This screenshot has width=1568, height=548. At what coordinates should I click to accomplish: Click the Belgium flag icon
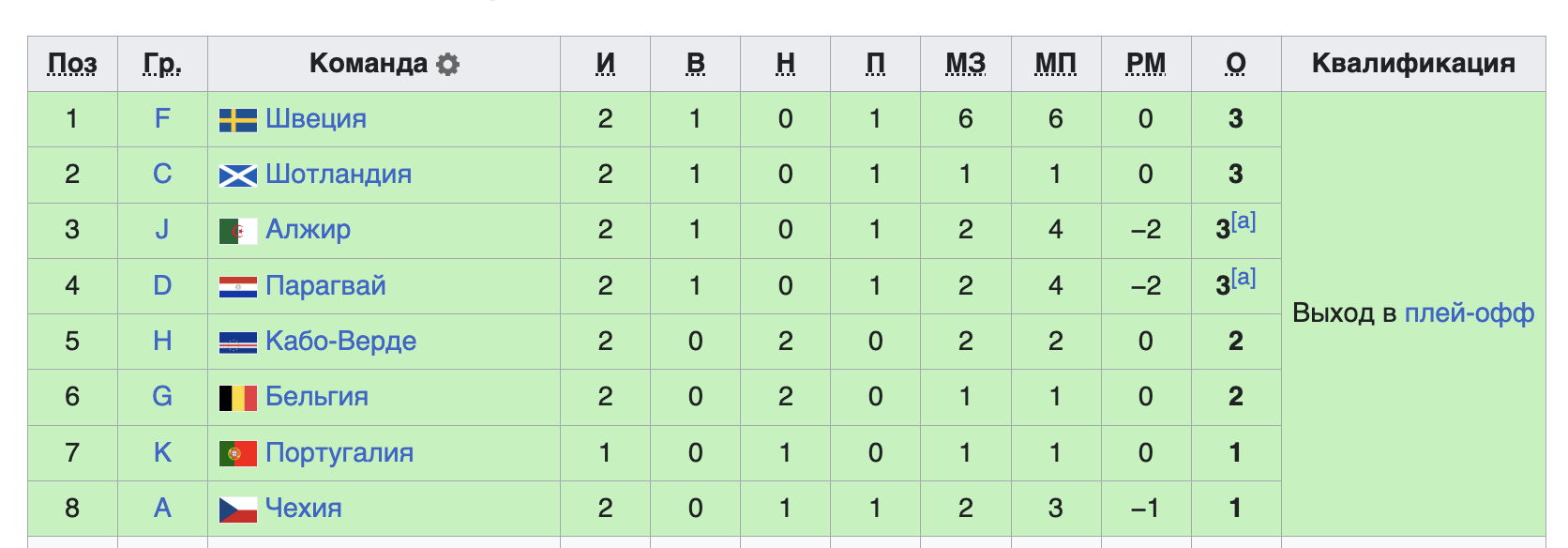238,398
